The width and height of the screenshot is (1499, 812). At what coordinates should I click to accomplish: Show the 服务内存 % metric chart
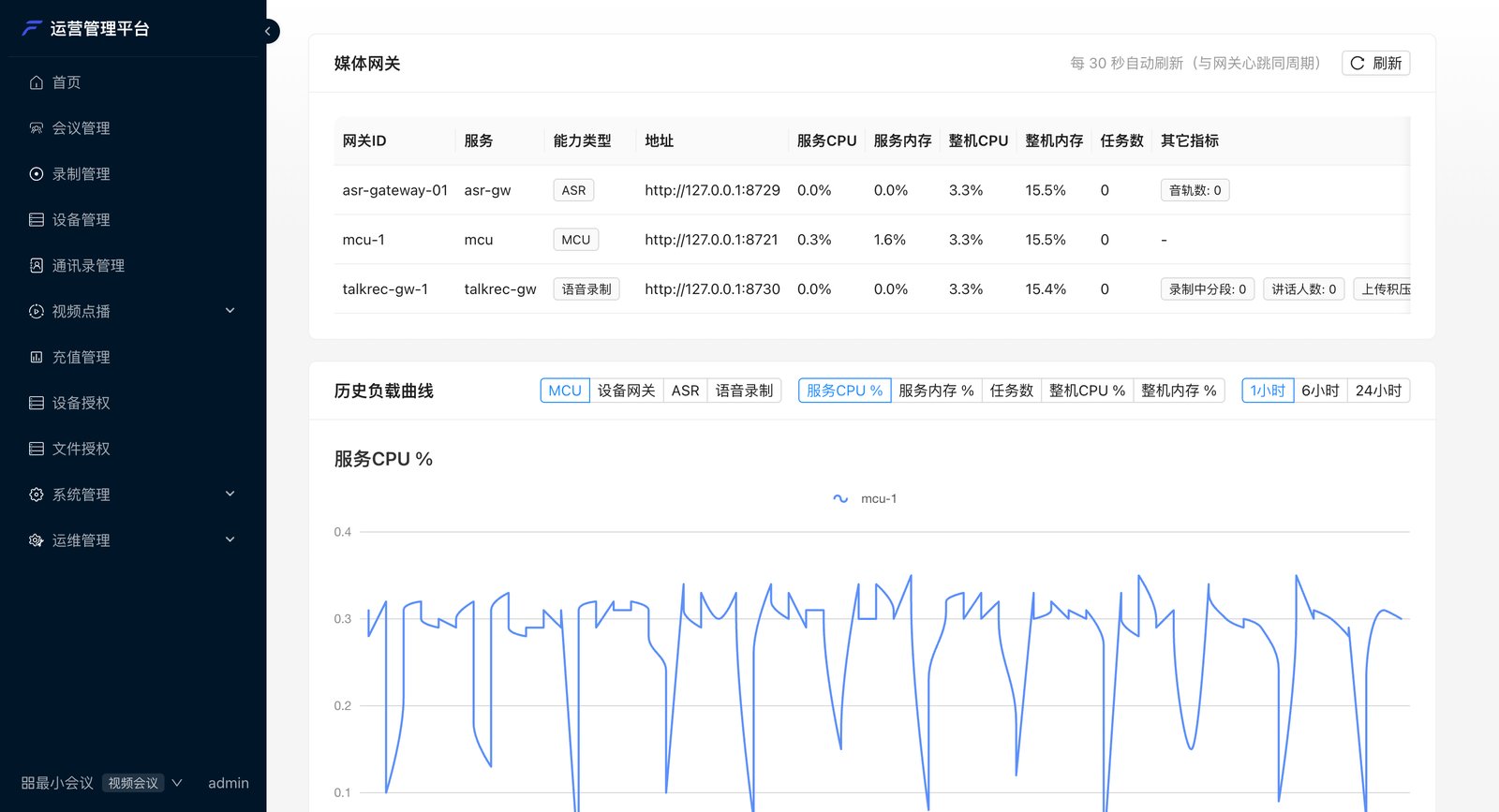936,391
